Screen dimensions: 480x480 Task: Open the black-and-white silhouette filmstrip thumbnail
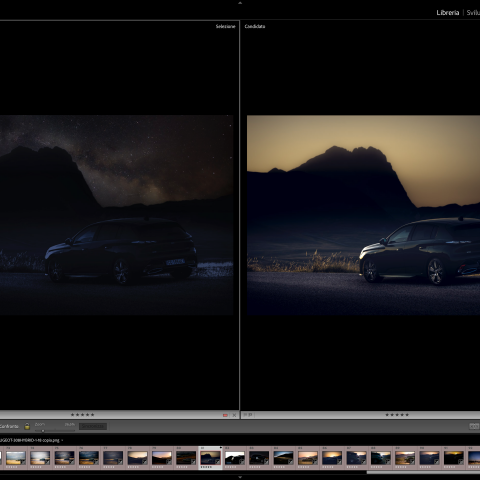(x=235, y=458)
